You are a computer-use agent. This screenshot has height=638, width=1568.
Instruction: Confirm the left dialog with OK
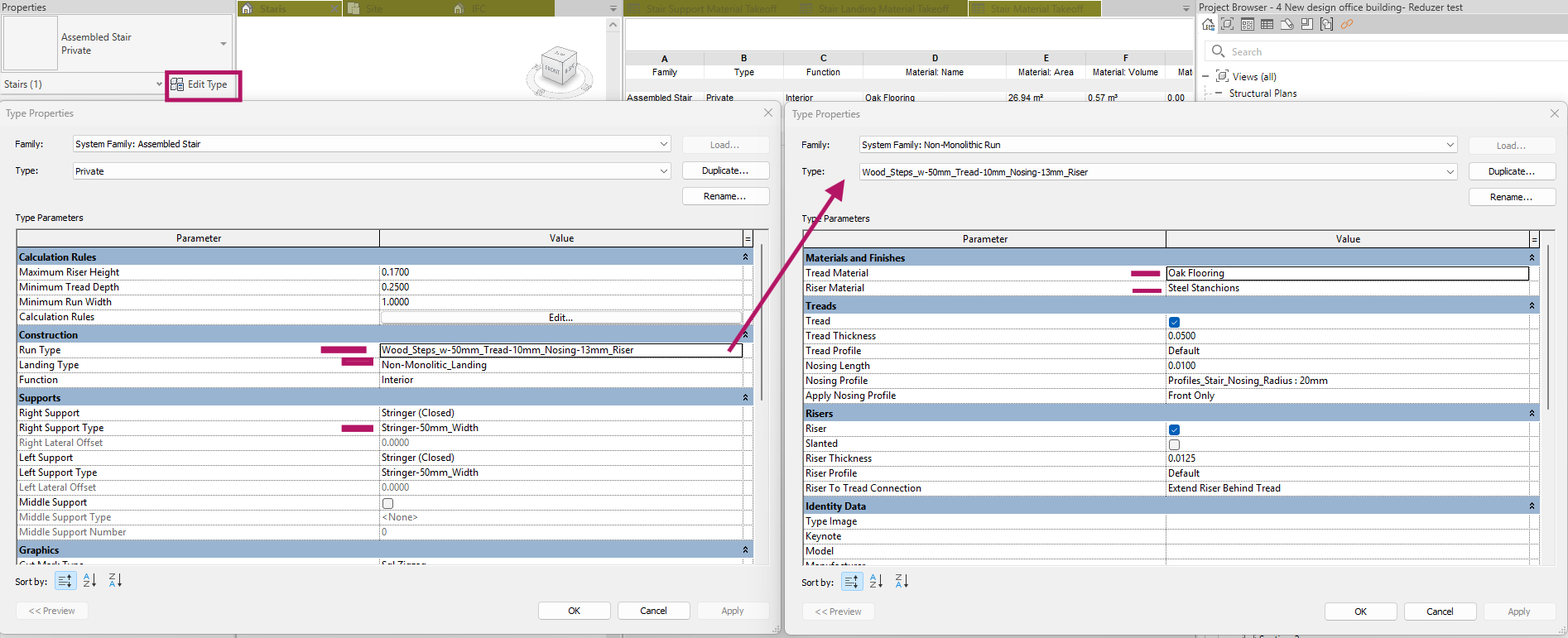coord(574,611)
